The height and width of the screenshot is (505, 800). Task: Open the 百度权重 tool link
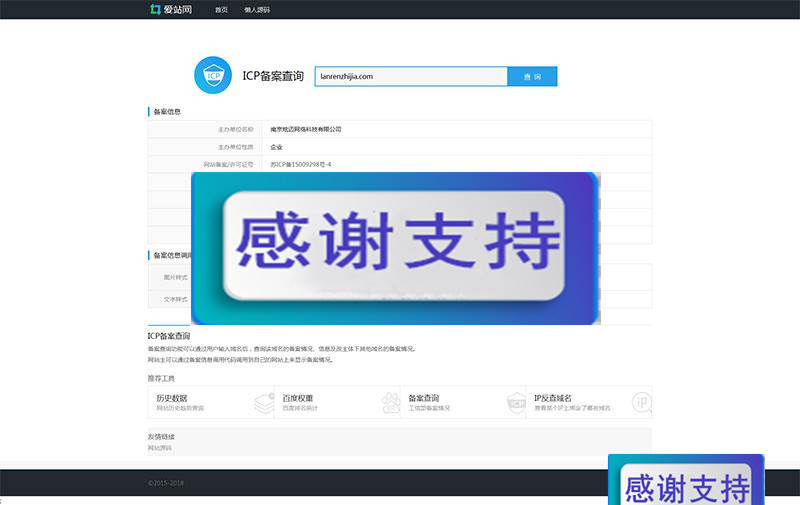point(298,398)
